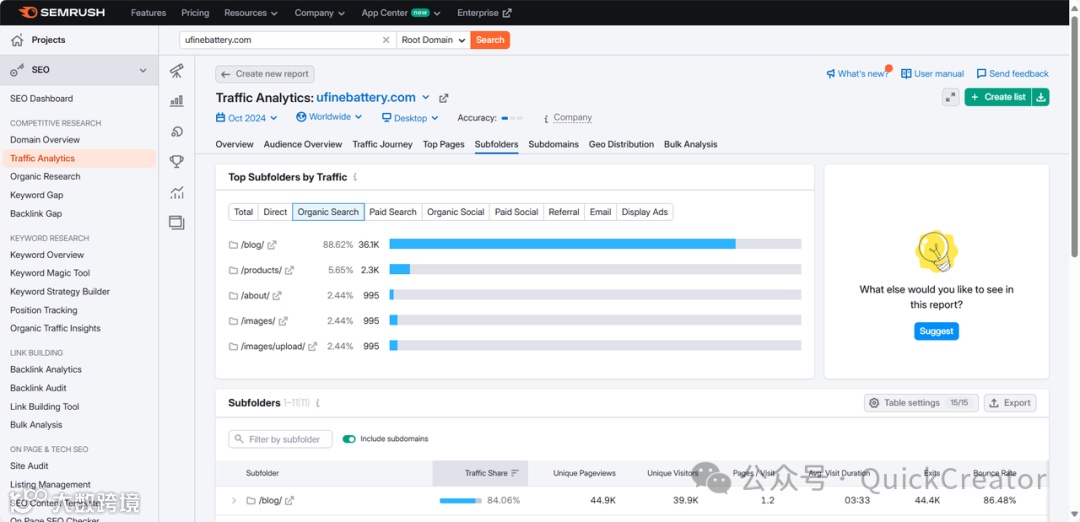
Task: Open the Root Domain dropdown
Action: coord(433,40)
